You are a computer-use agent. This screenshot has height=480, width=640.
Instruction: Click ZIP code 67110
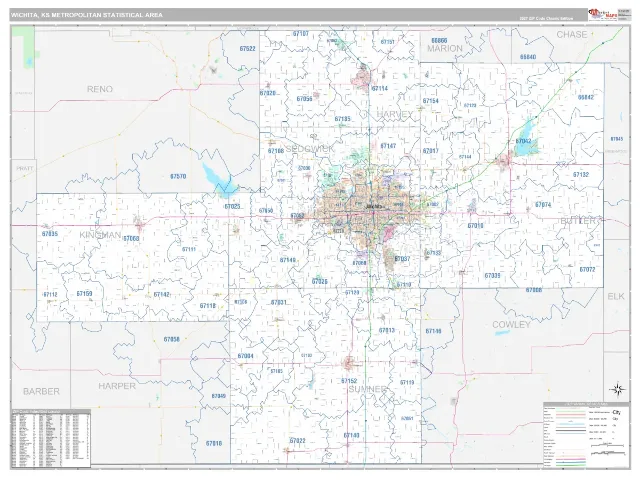[404, 284]
